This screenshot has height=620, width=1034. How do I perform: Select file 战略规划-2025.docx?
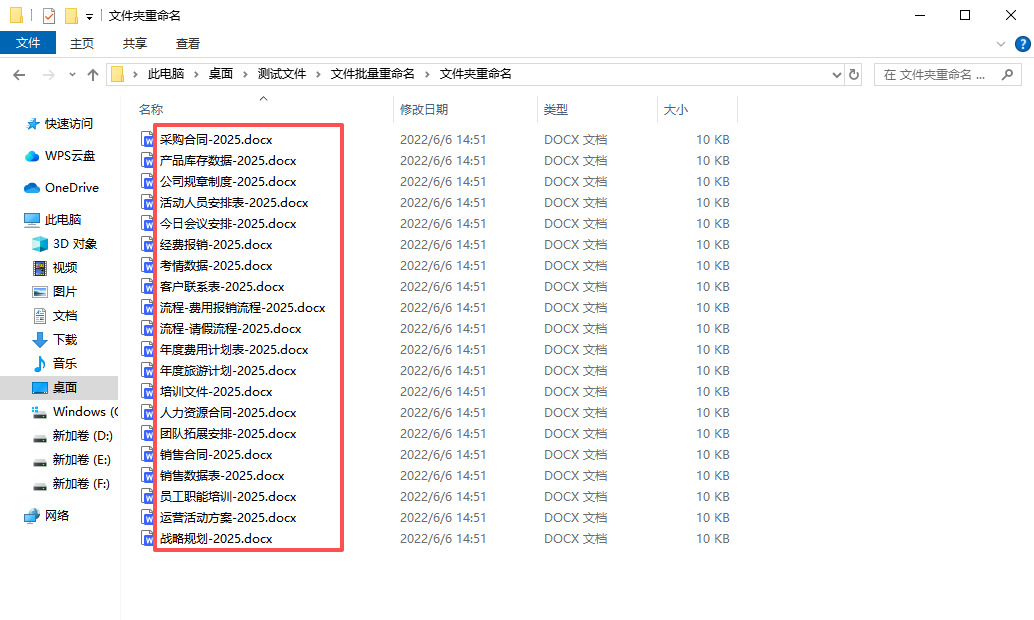pyautogui.click(x=216, y=539)
